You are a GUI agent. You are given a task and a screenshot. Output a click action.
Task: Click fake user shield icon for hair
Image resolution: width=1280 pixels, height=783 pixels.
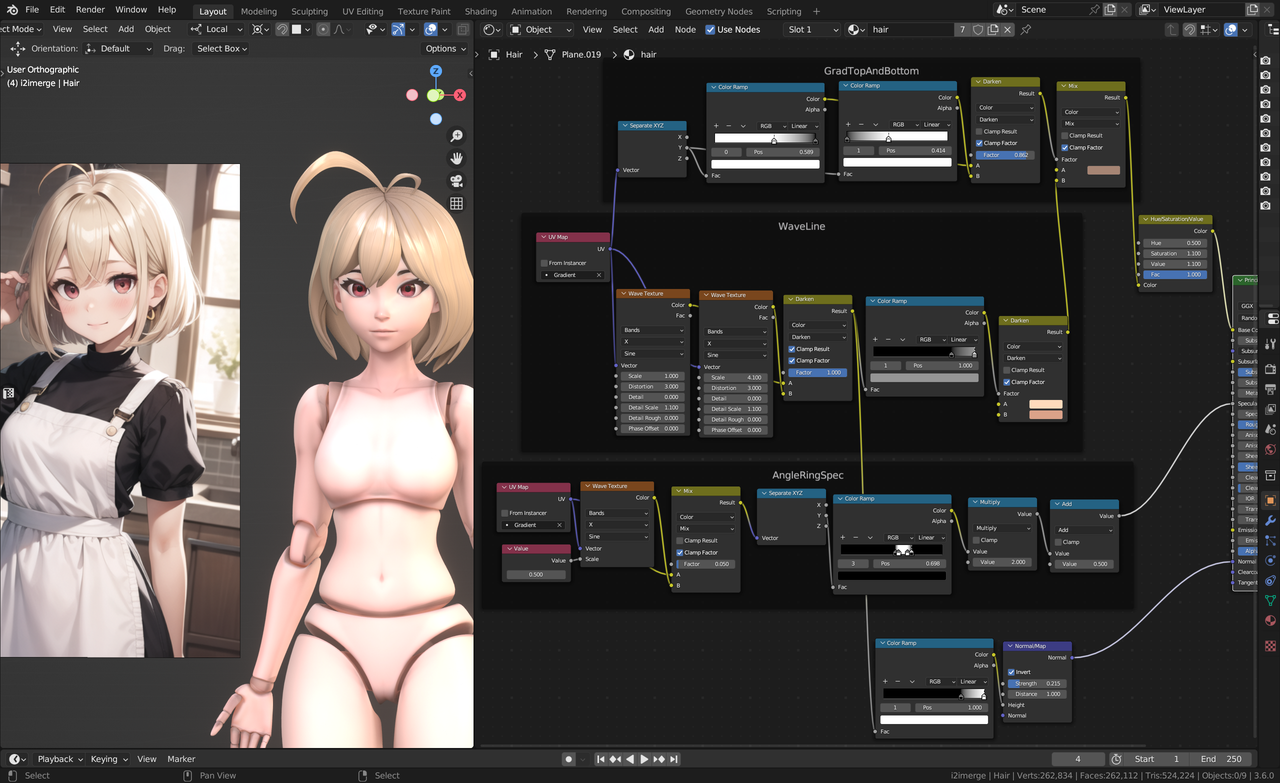point(978,30)
